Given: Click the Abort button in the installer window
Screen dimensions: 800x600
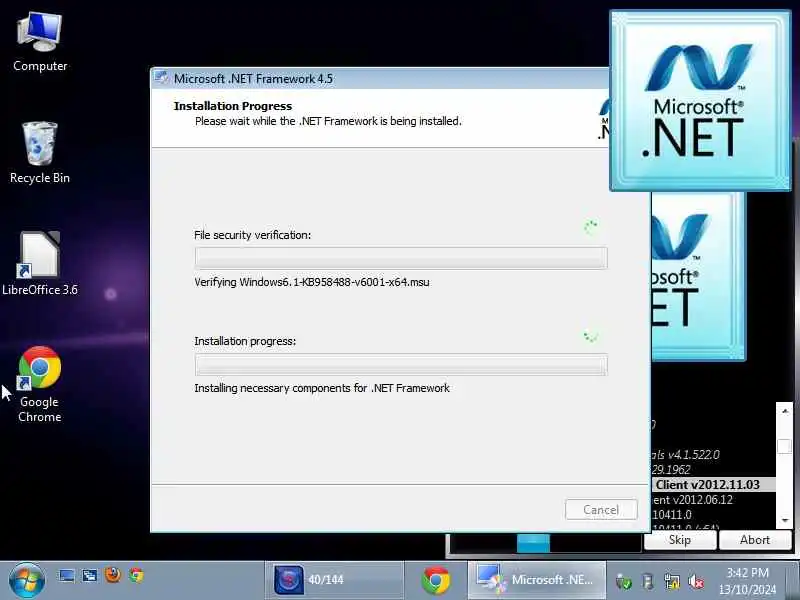Looking at the screenshot, I should click(x=755, y=540).
